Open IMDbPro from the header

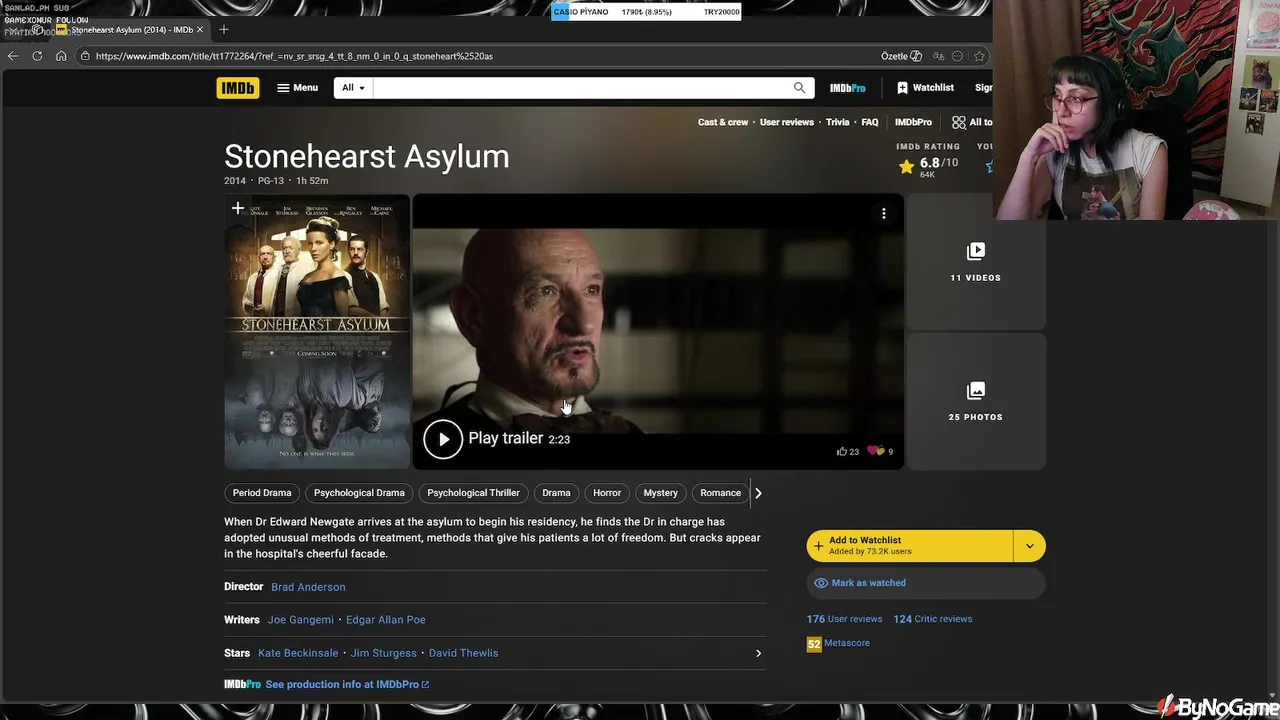(847, 88)
